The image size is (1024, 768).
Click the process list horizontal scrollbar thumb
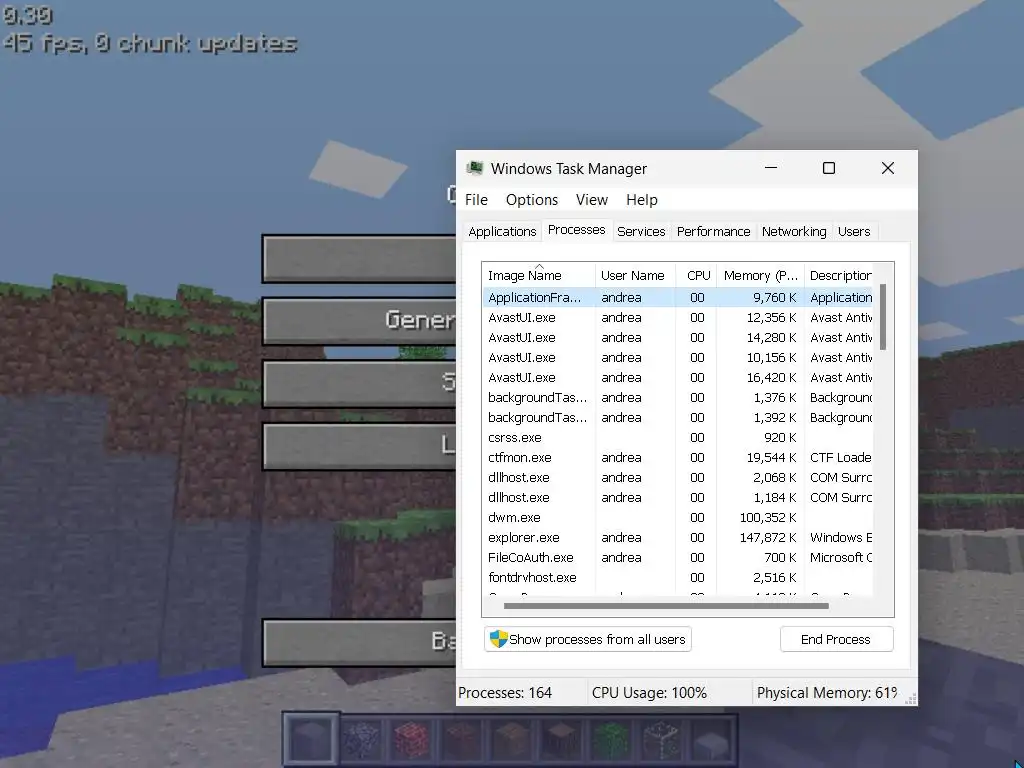click(x=666, y=606)
